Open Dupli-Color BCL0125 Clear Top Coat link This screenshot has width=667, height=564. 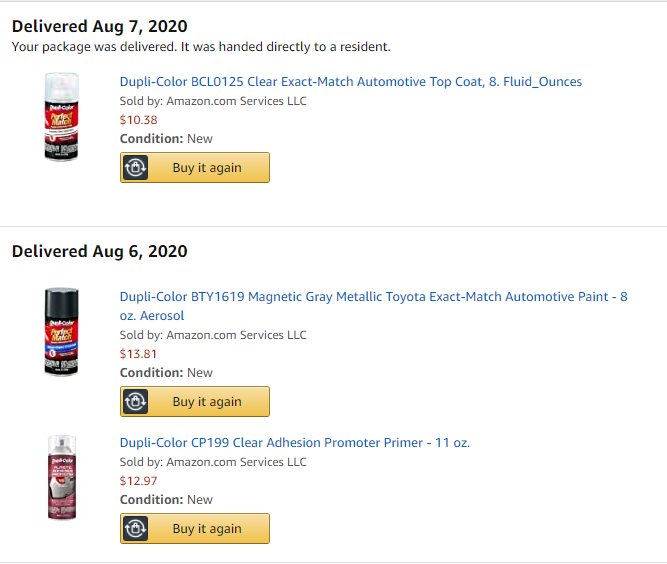[351, 82]
